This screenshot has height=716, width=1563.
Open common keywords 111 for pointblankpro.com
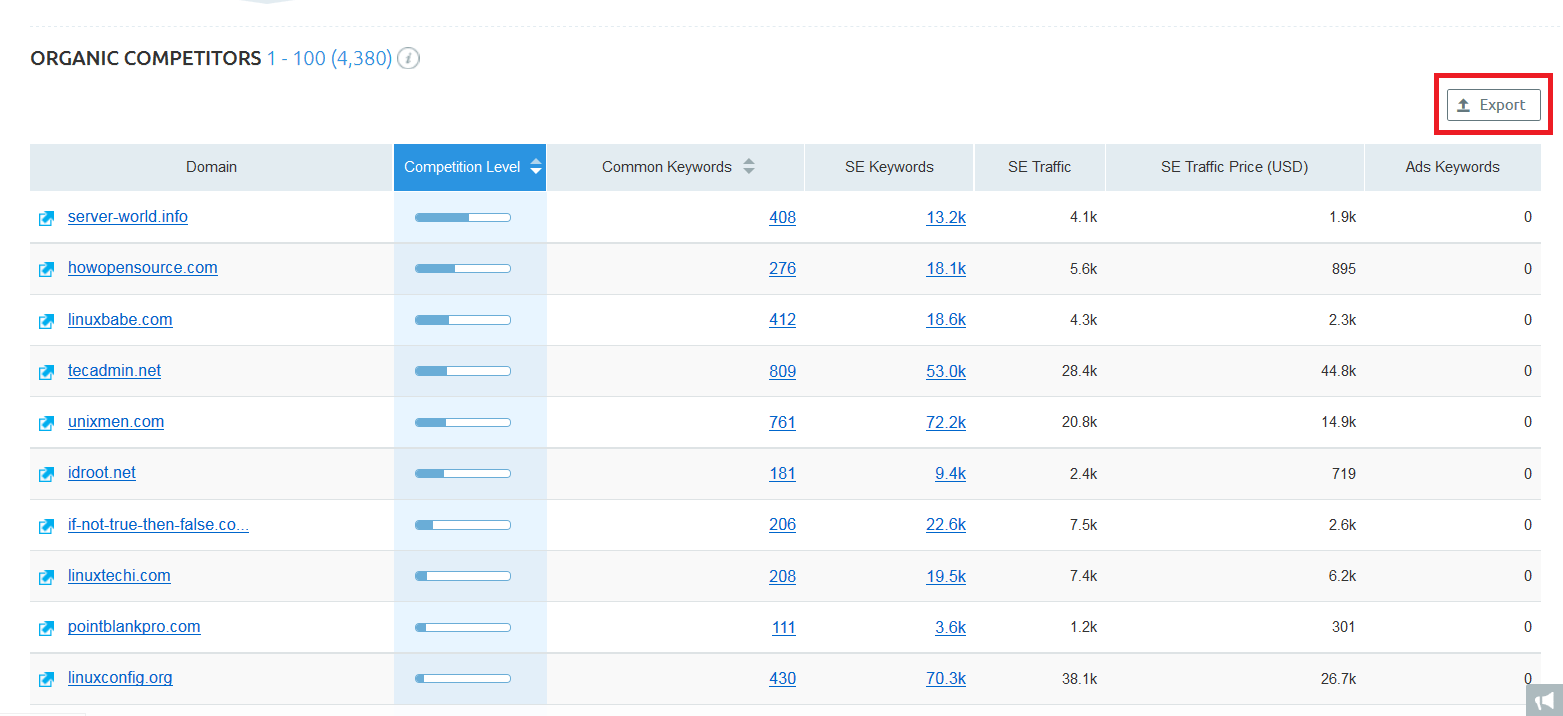tap(784, 627)
